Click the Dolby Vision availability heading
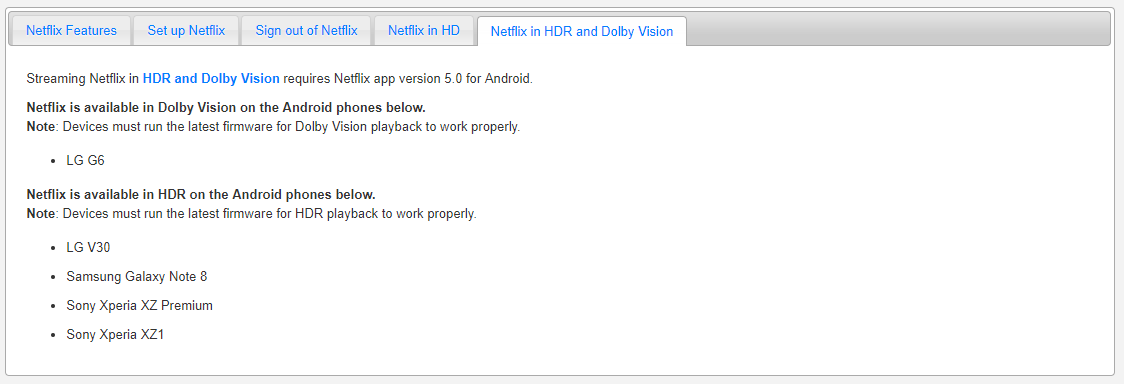1124x384 pixels. [x=226, y=108]
